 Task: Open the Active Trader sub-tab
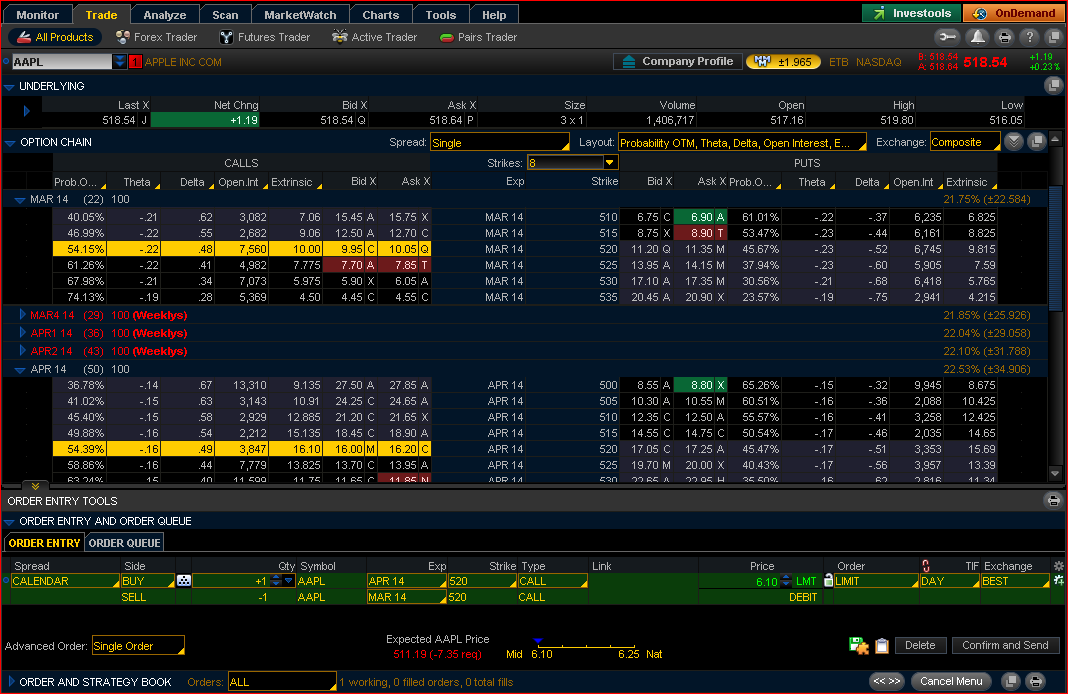[375, 37]
